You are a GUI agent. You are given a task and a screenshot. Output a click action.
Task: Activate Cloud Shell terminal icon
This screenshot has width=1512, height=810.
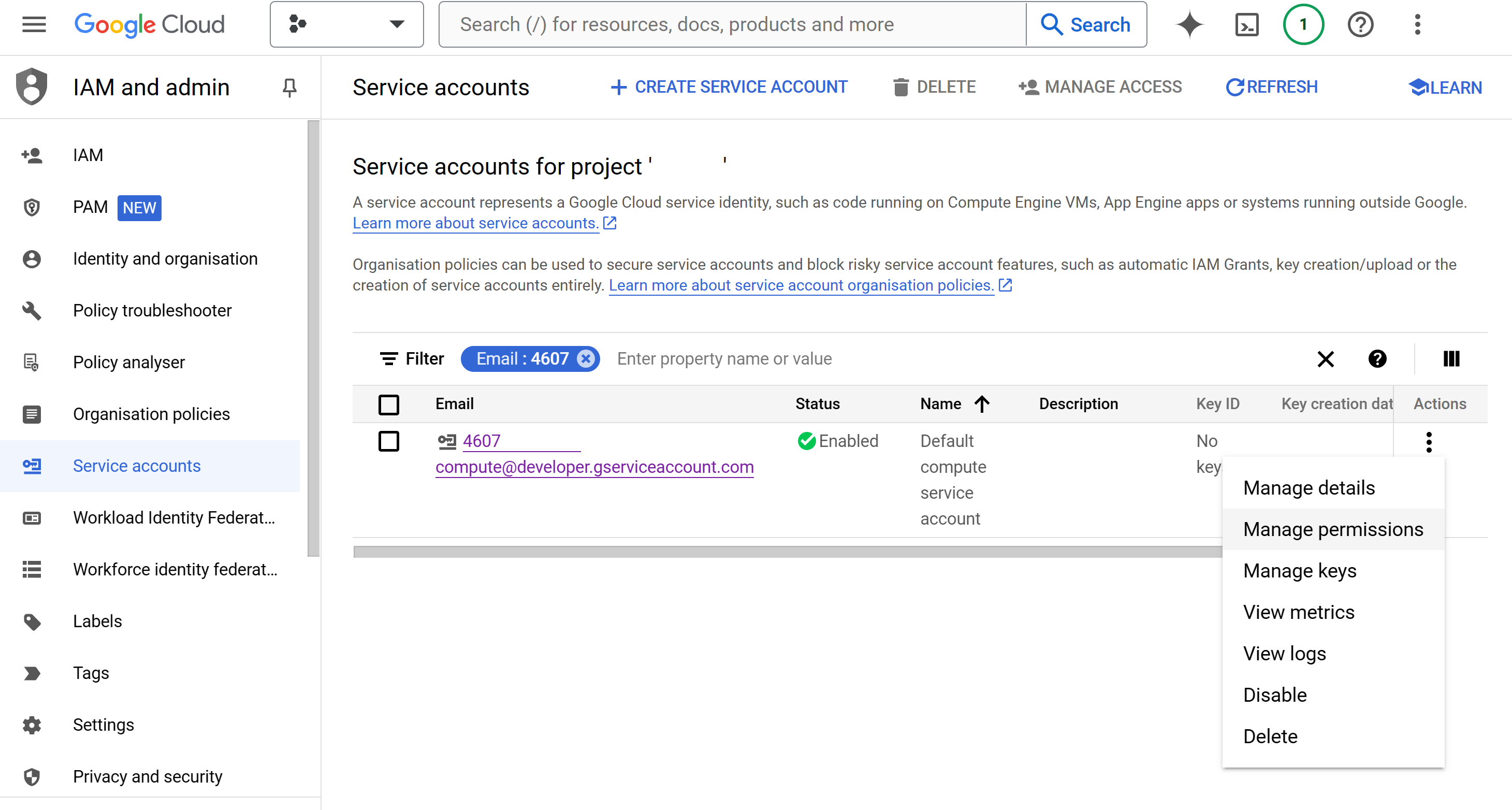(1246, 25)
